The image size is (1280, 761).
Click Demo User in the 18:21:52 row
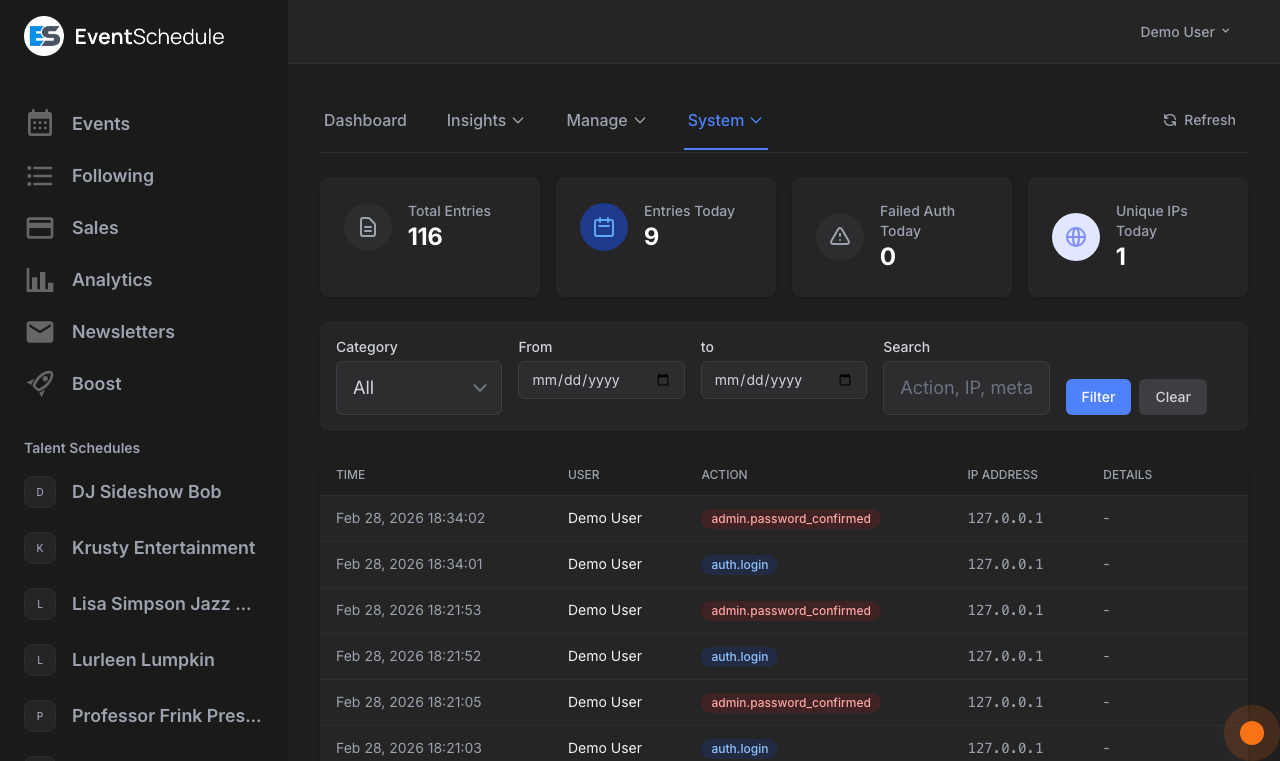(605, 656)
